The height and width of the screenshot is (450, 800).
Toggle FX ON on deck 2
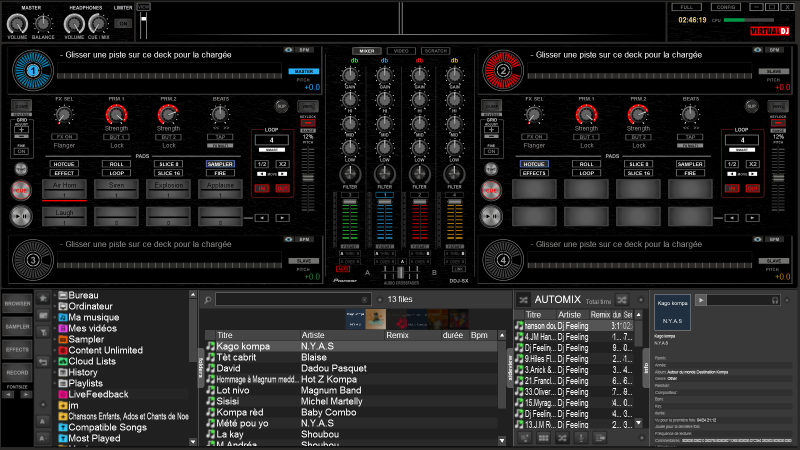click(534, 137)
